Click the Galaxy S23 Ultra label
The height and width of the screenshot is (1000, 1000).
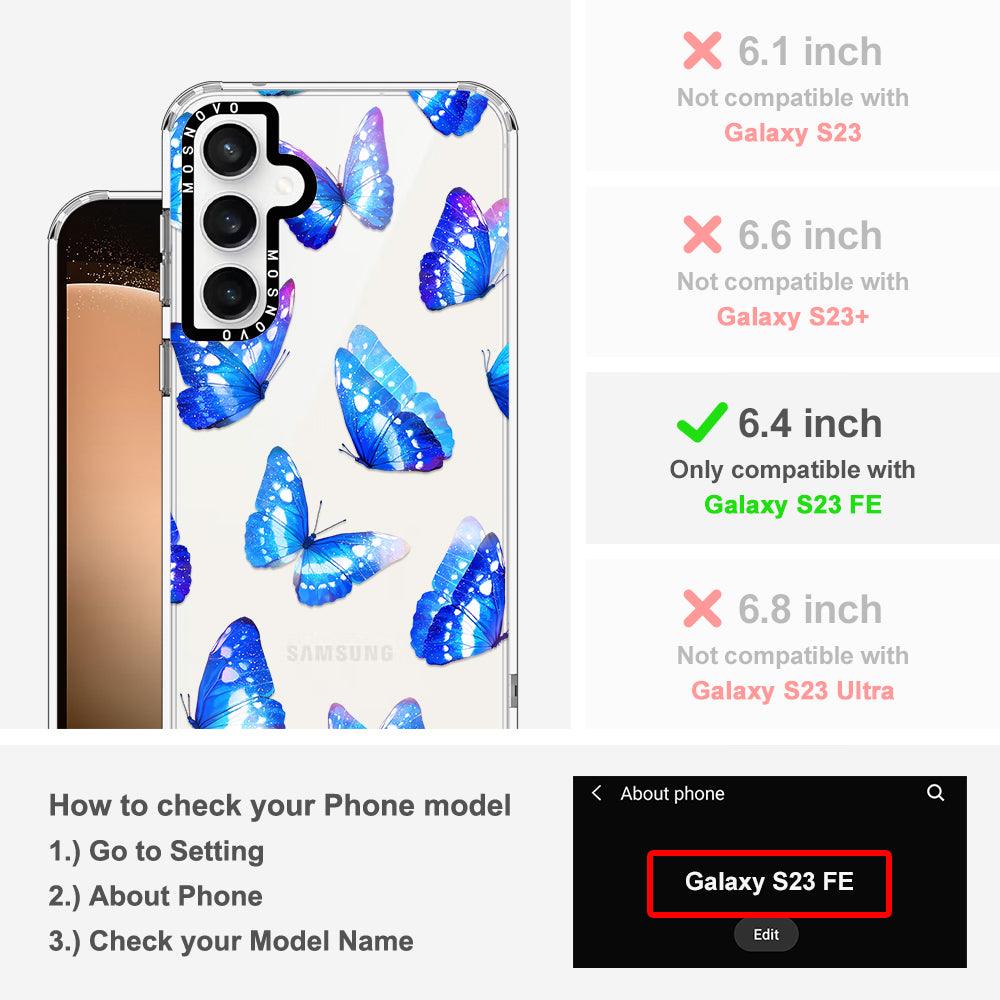pos(793,691)
